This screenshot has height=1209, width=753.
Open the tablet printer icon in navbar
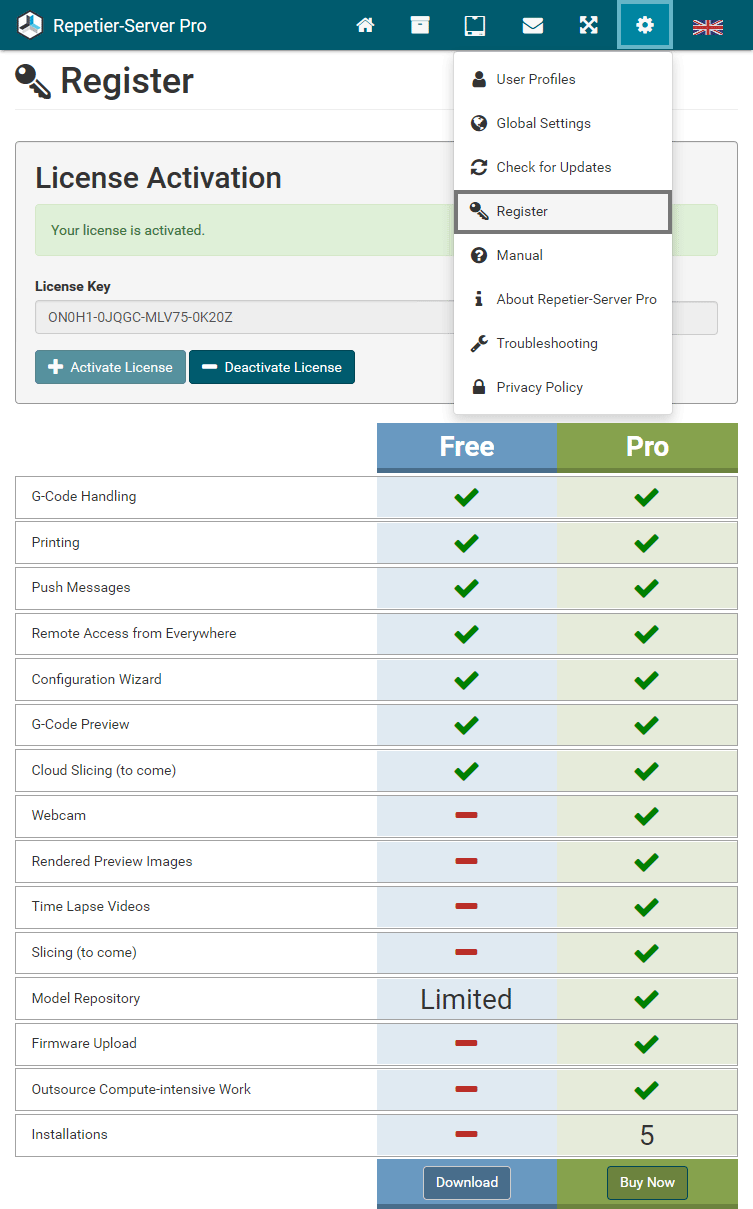coord(475,25)
